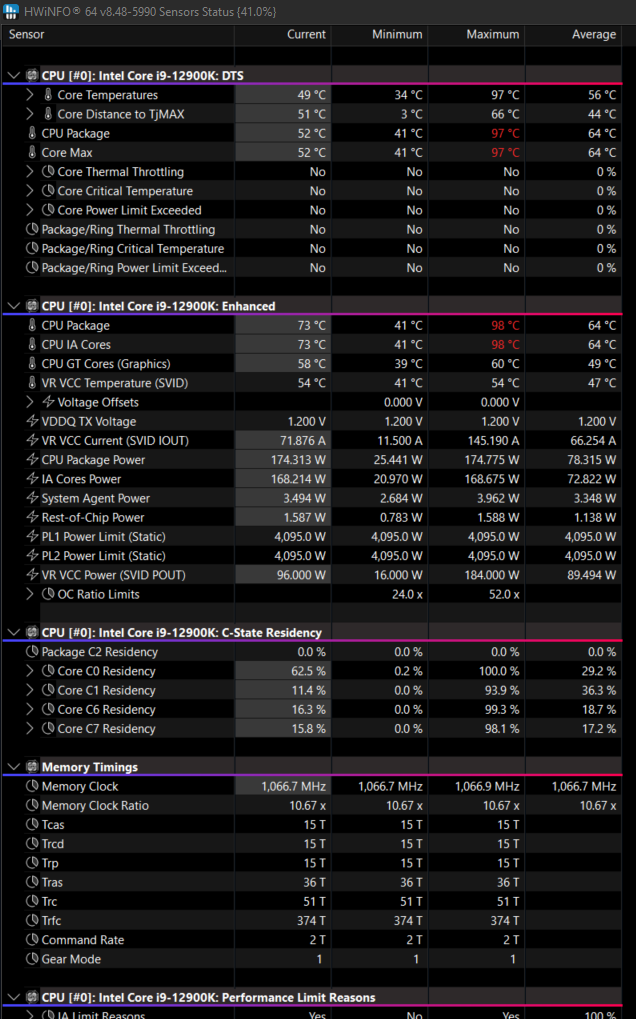Click the Maximum column header

tap(476, 35)
